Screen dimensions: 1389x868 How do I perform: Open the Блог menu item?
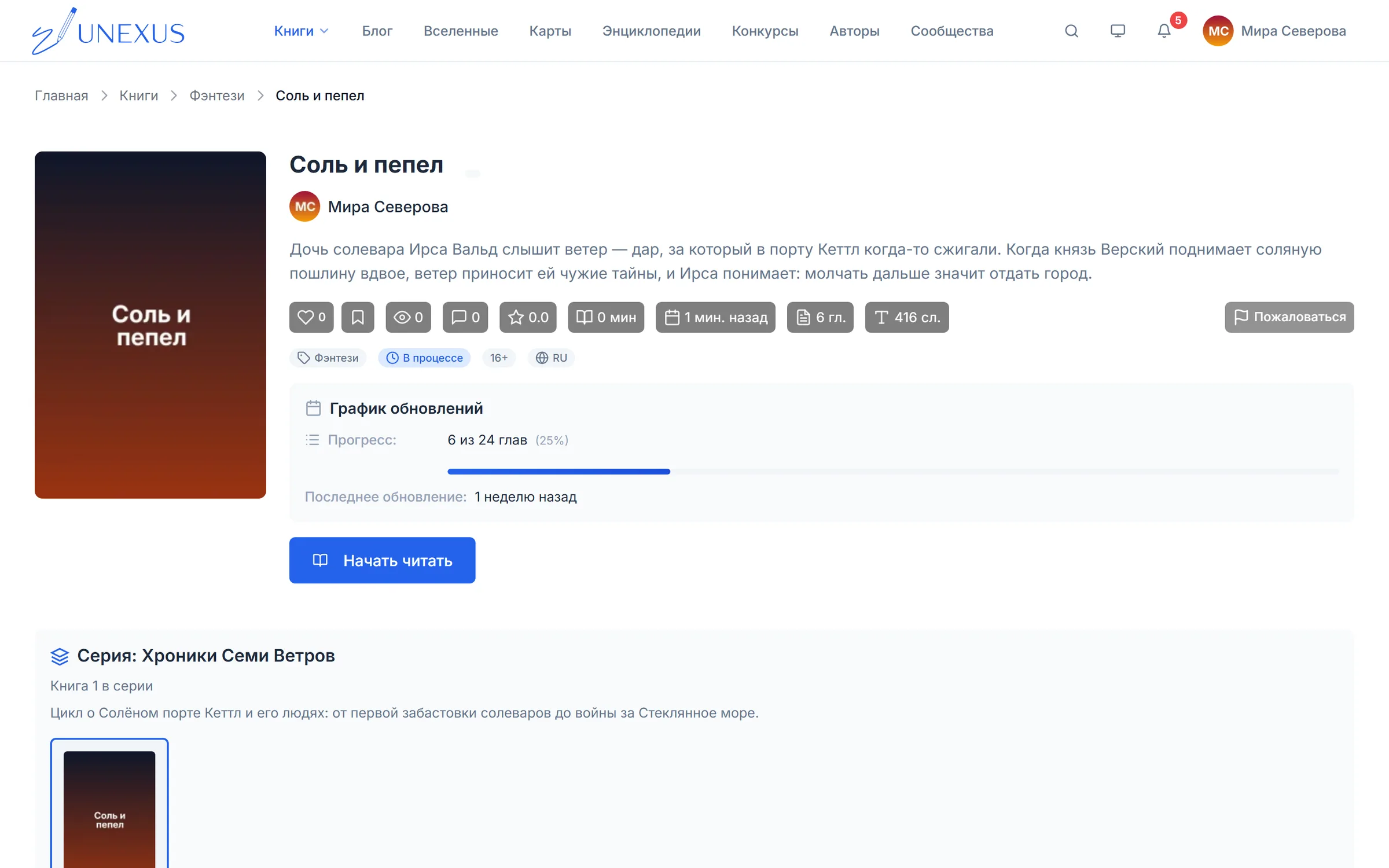click(x=377, y=31)
